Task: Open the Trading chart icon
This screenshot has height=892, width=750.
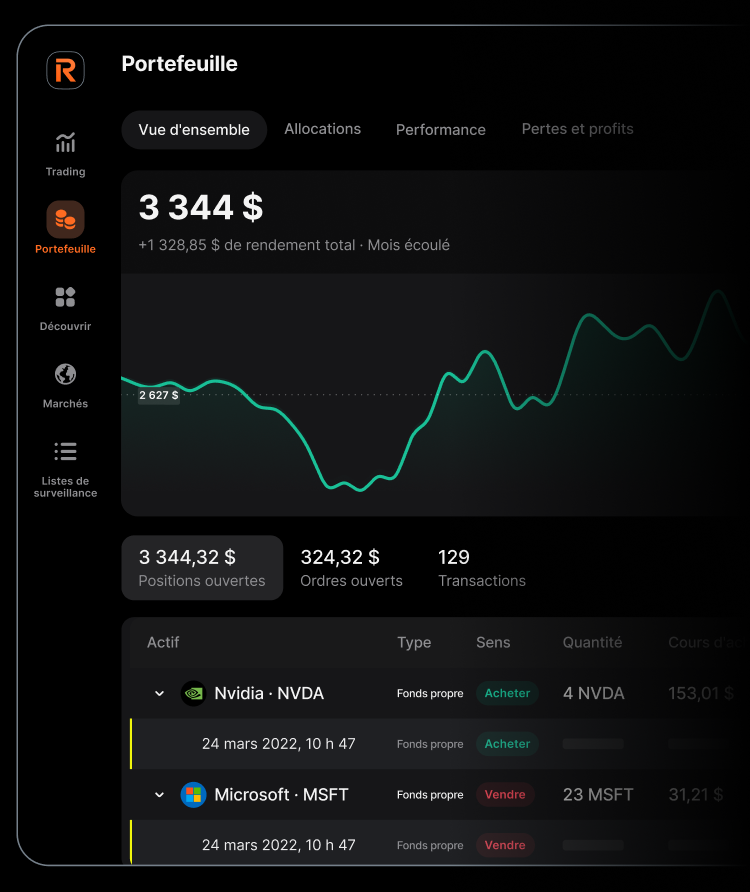Action: coord(65,143)
